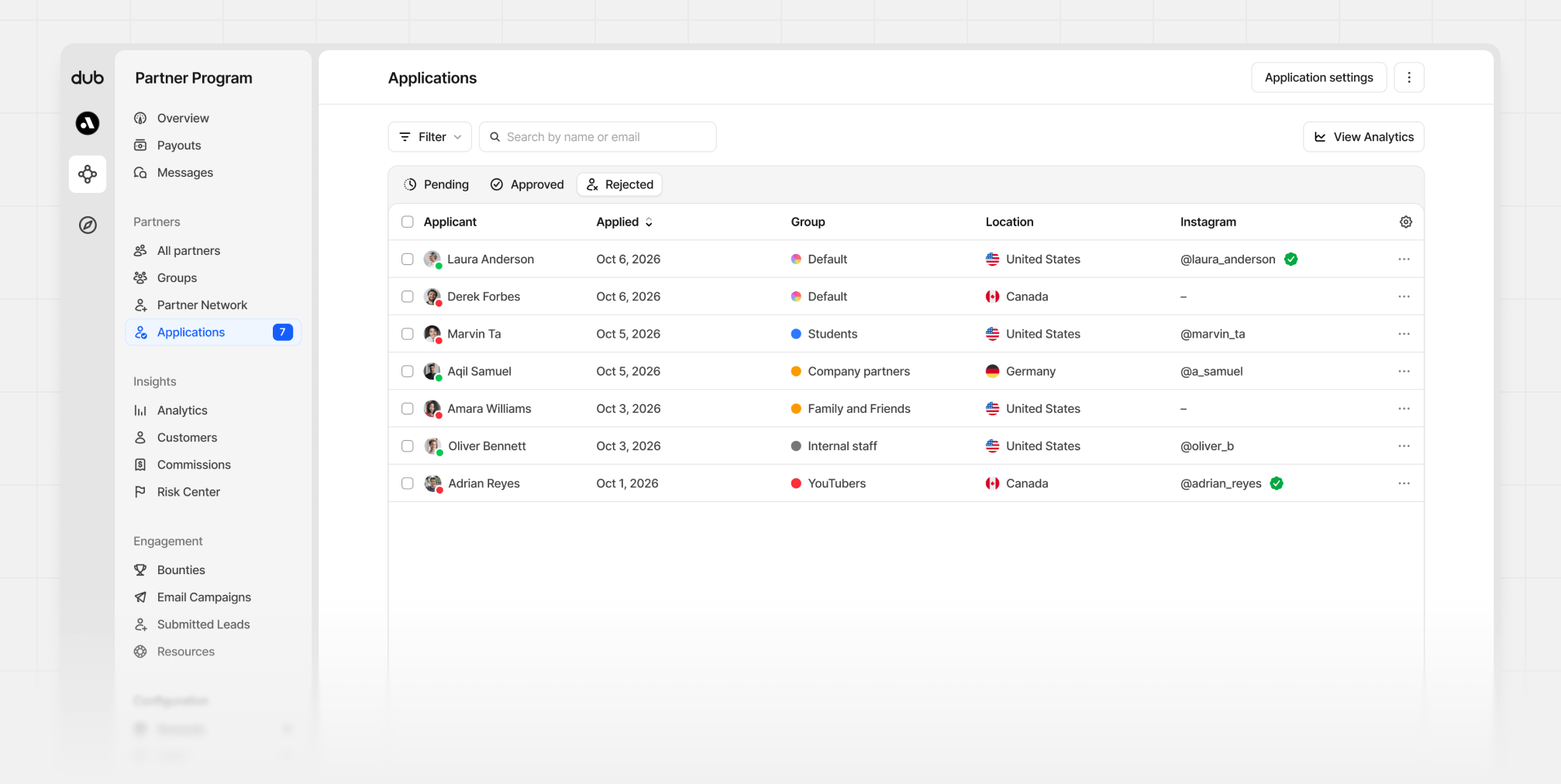Open table column settings gear

[1405, 222]
